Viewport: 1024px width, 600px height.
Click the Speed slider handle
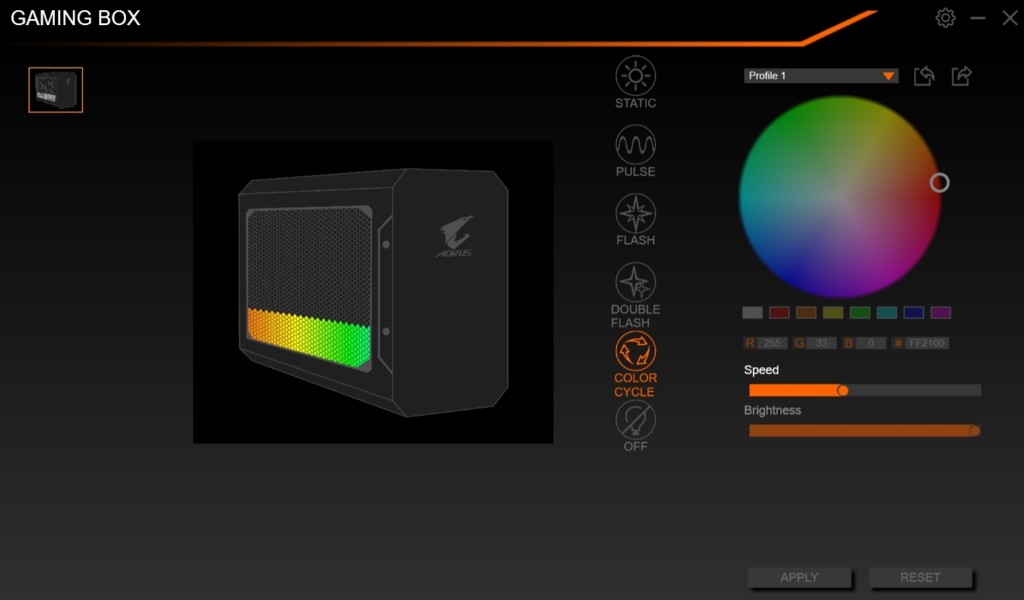pyautogui.click(x=842, y=390)
